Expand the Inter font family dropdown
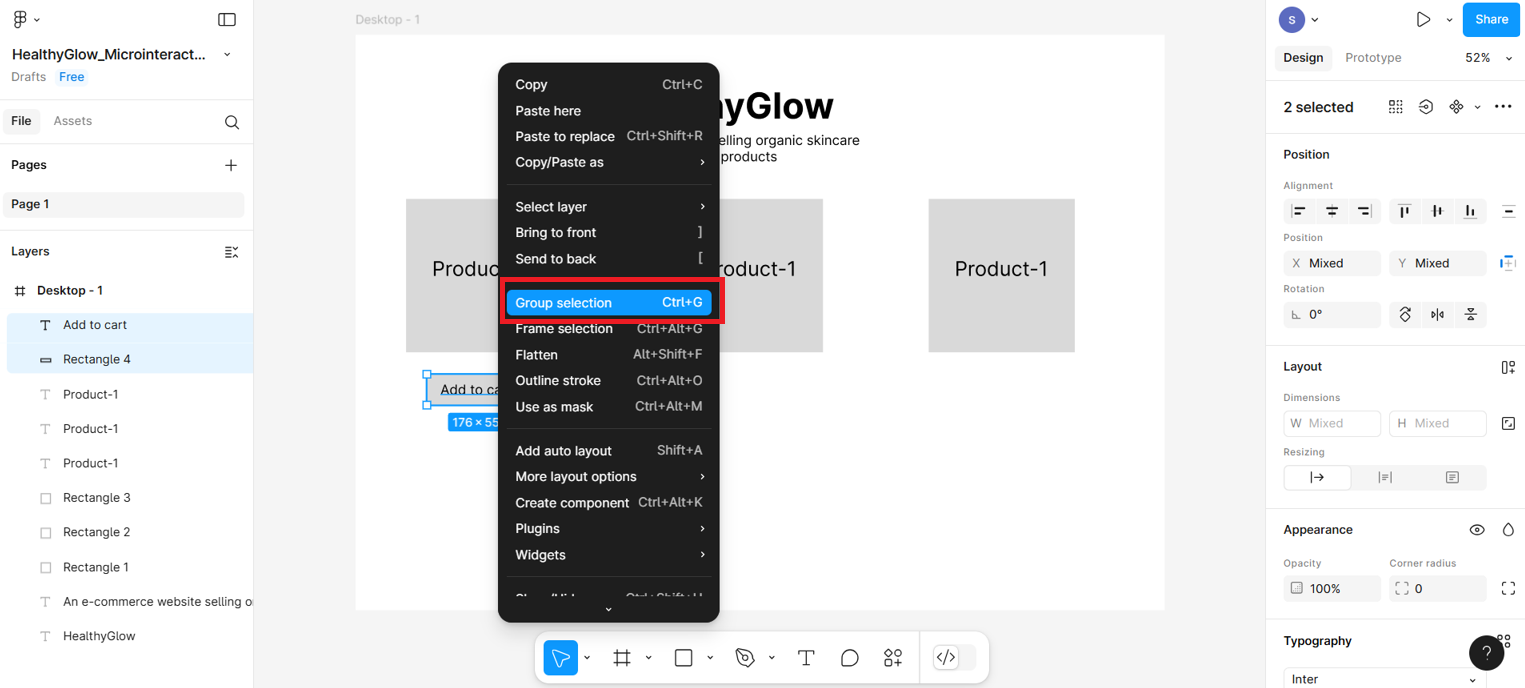 click(x=1384, y=679)
